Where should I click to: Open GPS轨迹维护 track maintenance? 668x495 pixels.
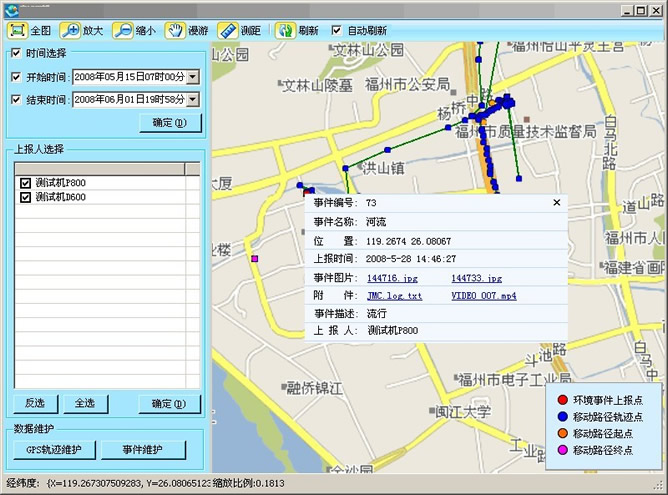click(54, 449)
